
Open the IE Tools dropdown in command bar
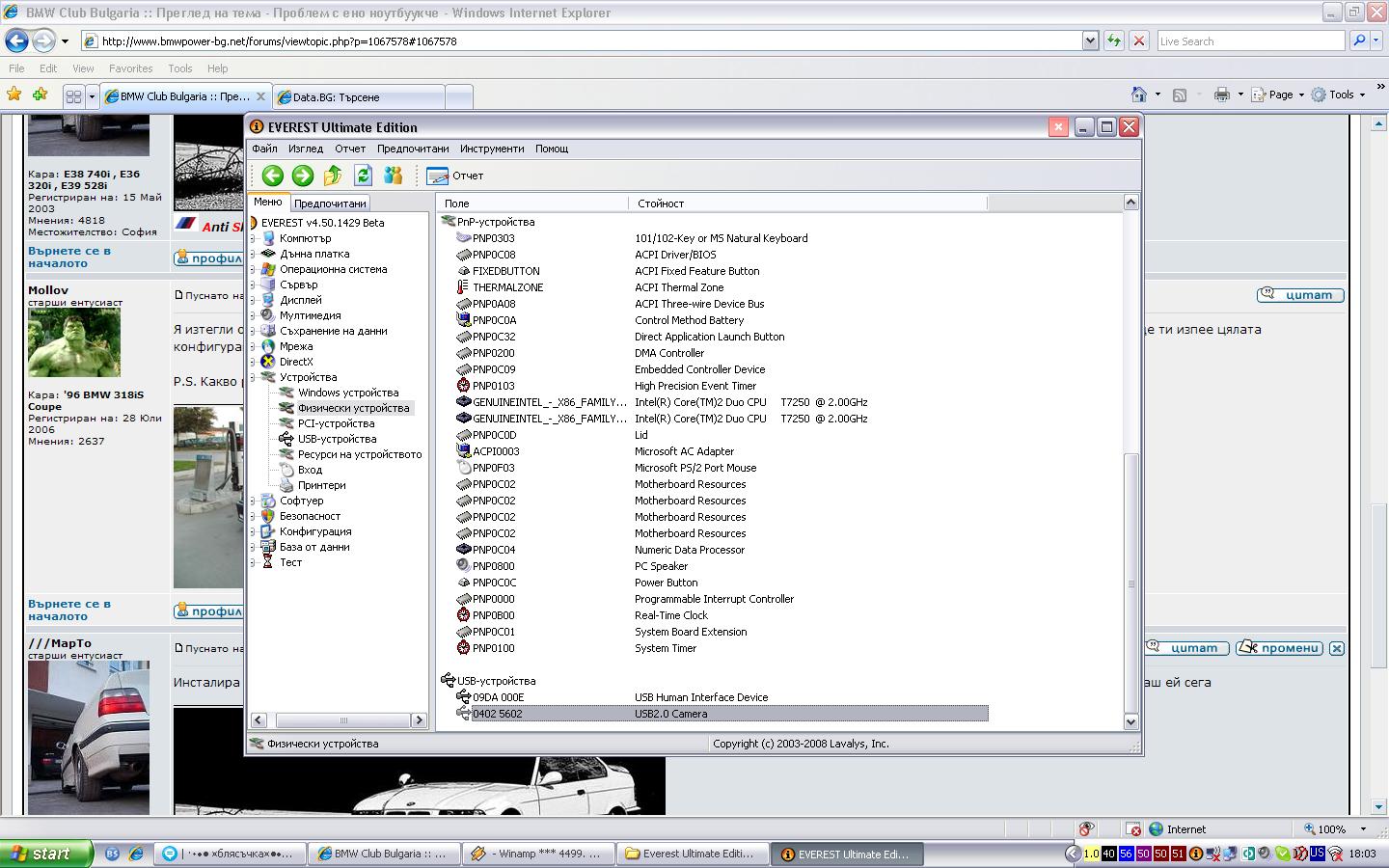coord(1338,95)
